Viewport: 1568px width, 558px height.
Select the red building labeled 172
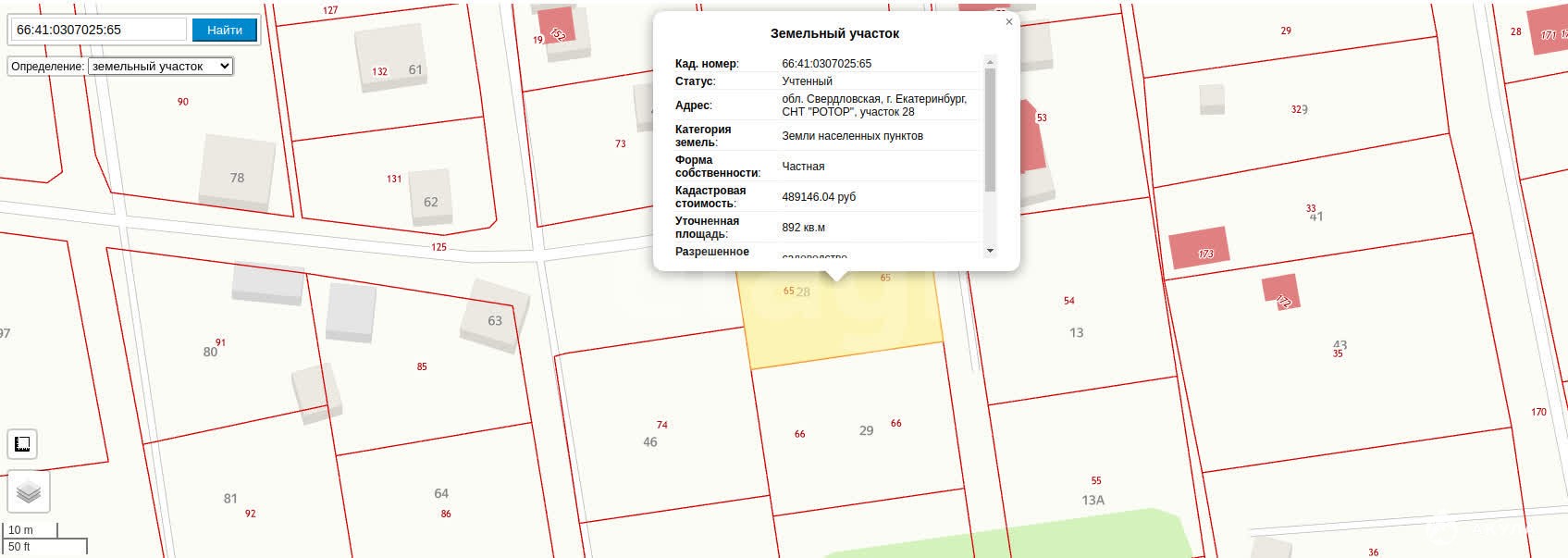tap(1281, 291)
